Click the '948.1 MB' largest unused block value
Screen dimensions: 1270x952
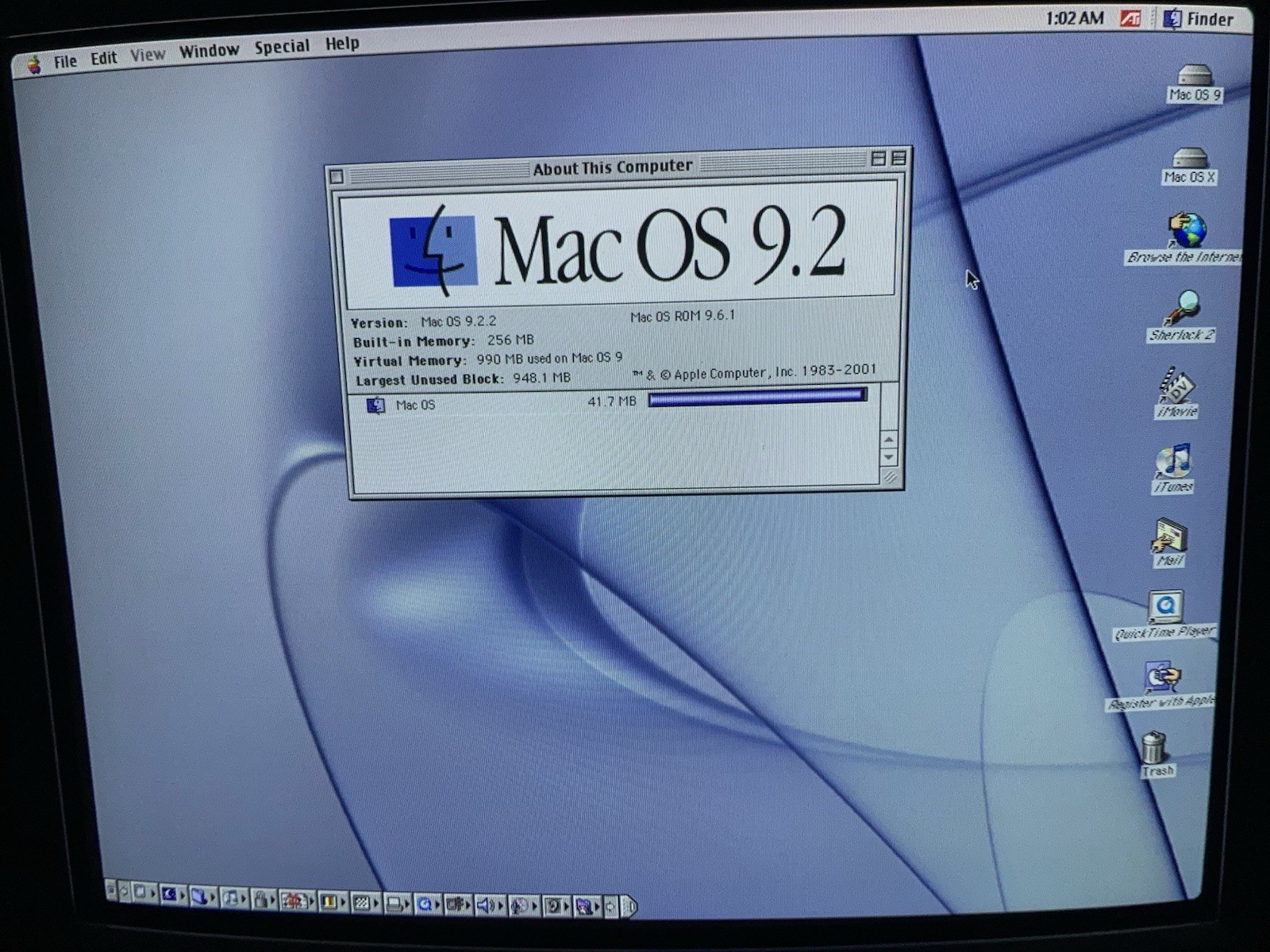(541, 378)
